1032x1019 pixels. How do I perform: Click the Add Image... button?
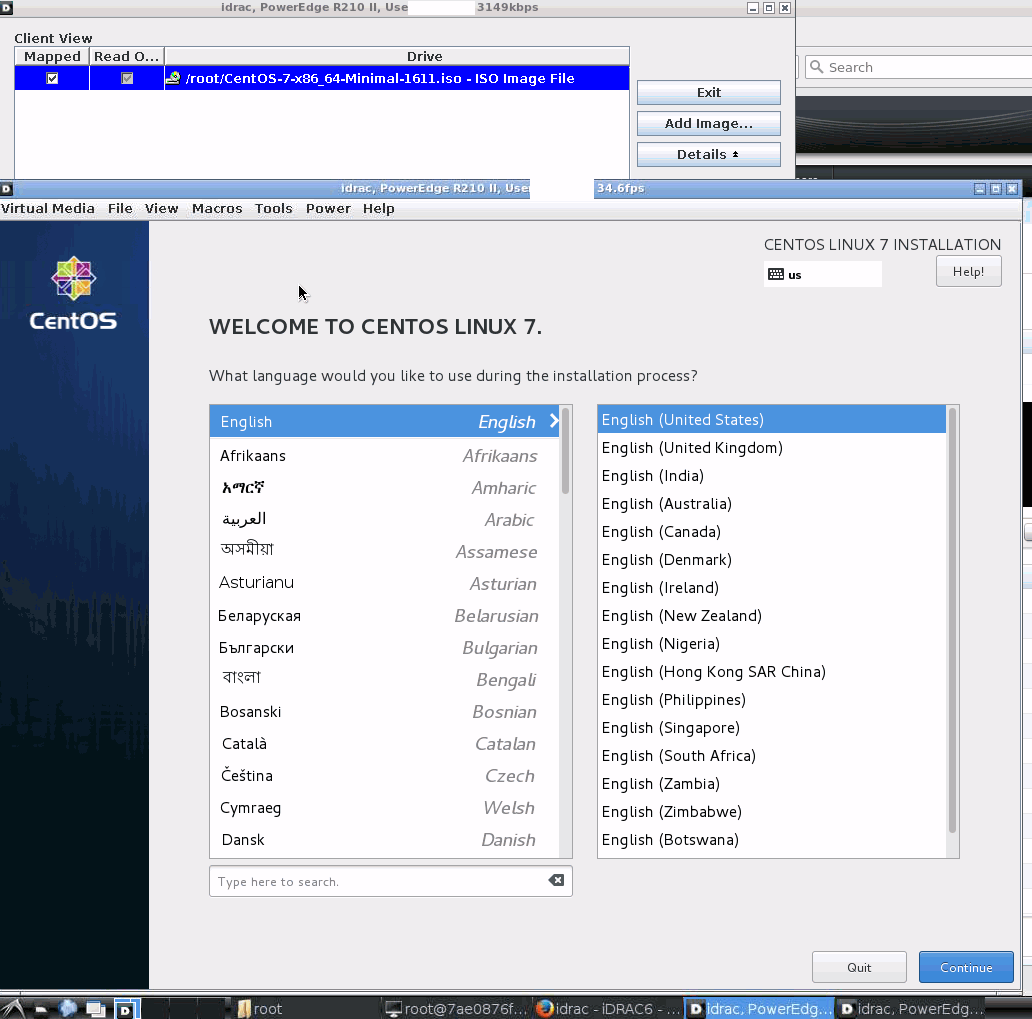(x=708, y=124)
